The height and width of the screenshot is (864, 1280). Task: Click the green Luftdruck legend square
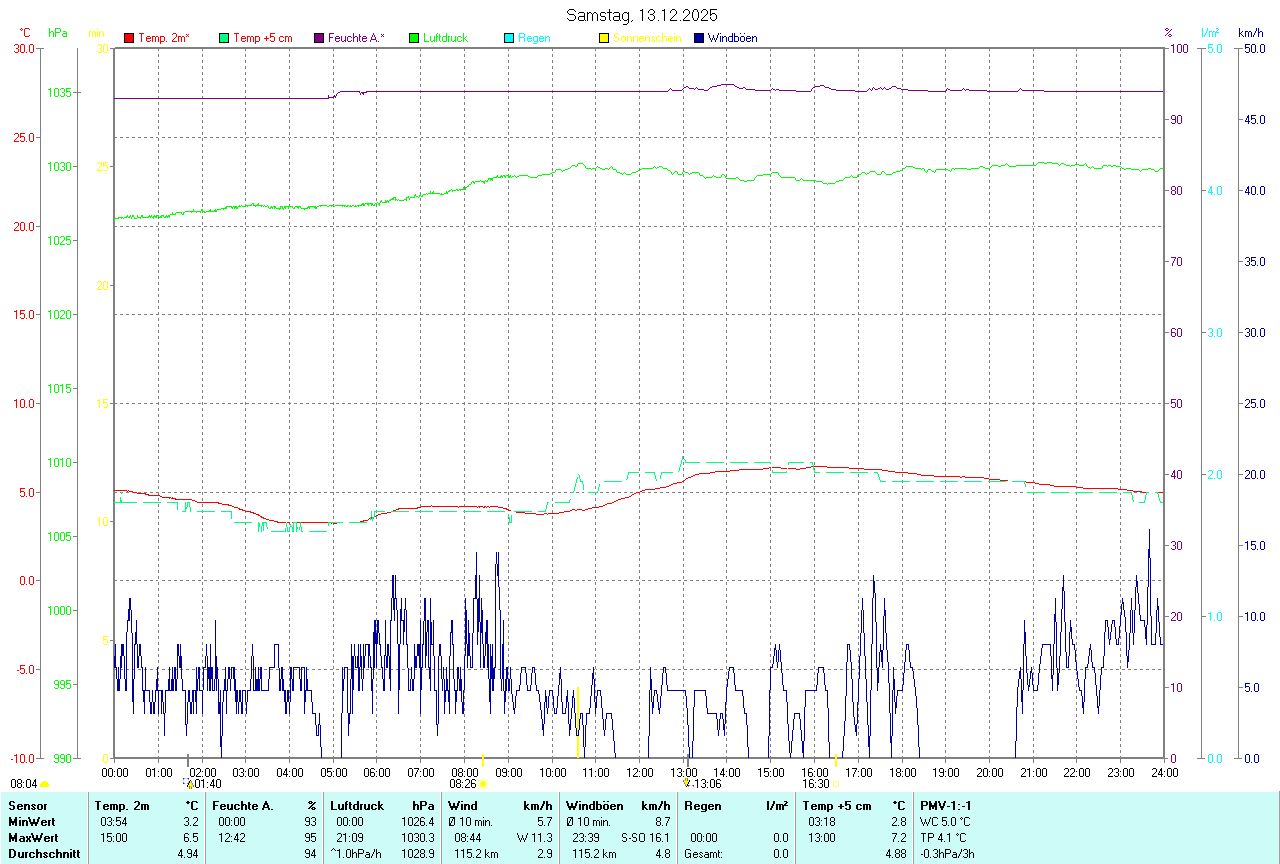click(x=414, y=38)
